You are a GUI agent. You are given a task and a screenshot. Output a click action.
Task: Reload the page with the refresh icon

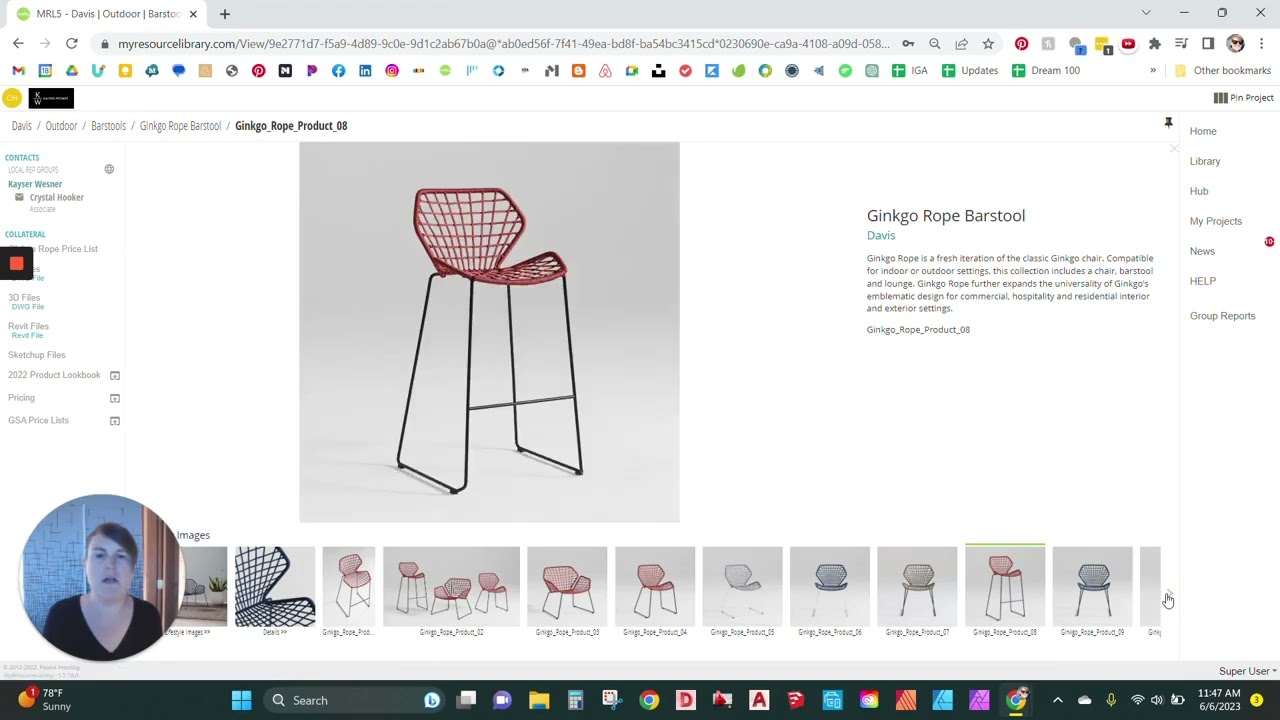coord(72,44)
